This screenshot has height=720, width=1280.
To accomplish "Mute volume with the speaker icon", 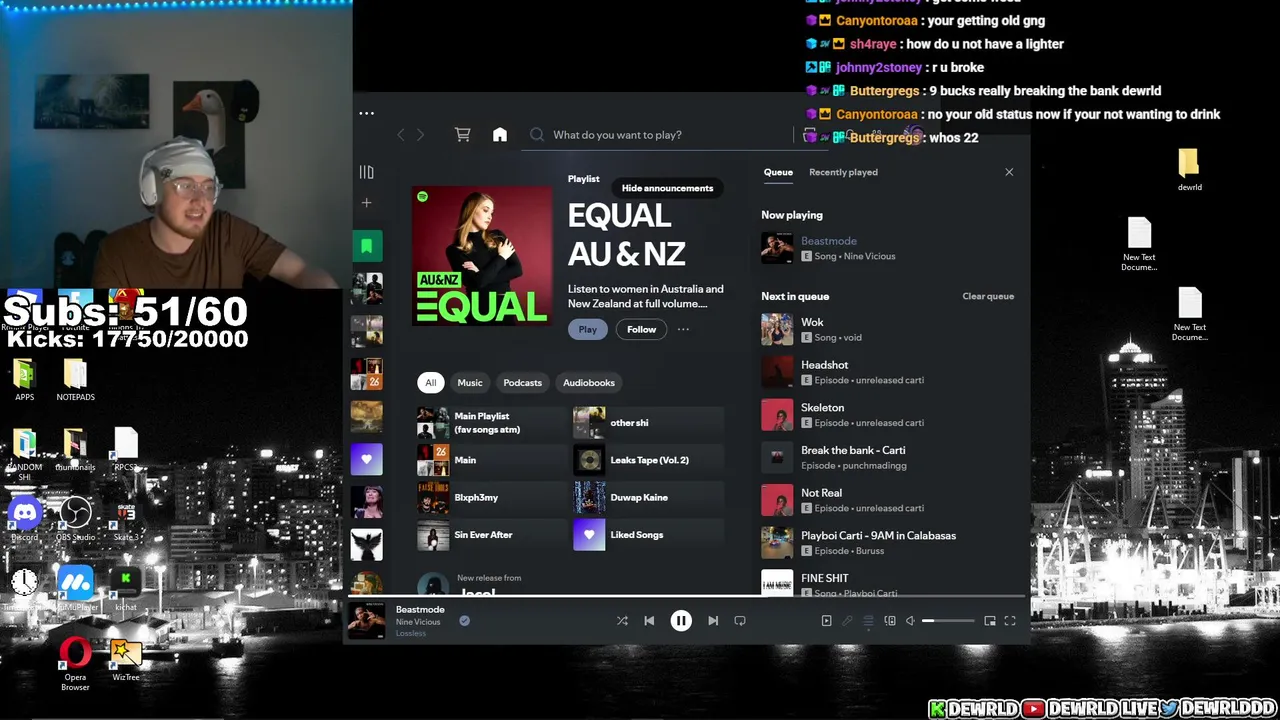I will pyautogui.click(x=910, y=621).
